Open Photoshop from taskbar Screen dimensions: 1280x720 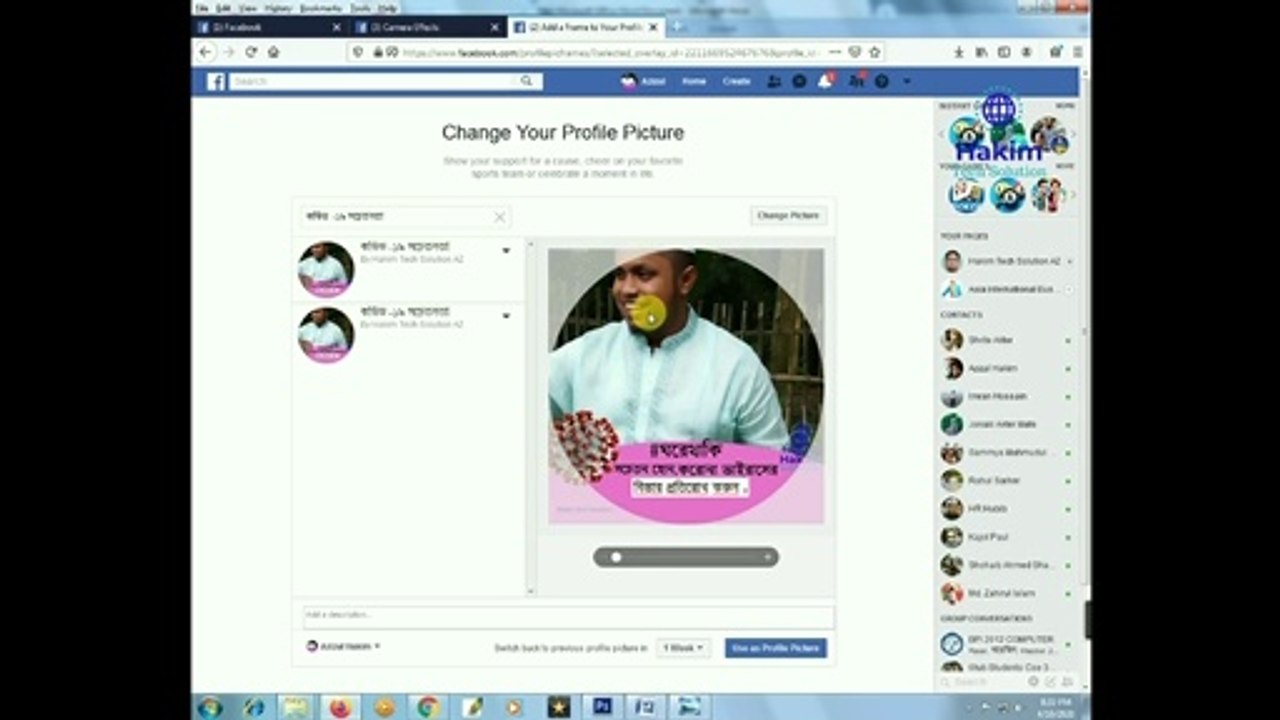click(x=603, y=707)
